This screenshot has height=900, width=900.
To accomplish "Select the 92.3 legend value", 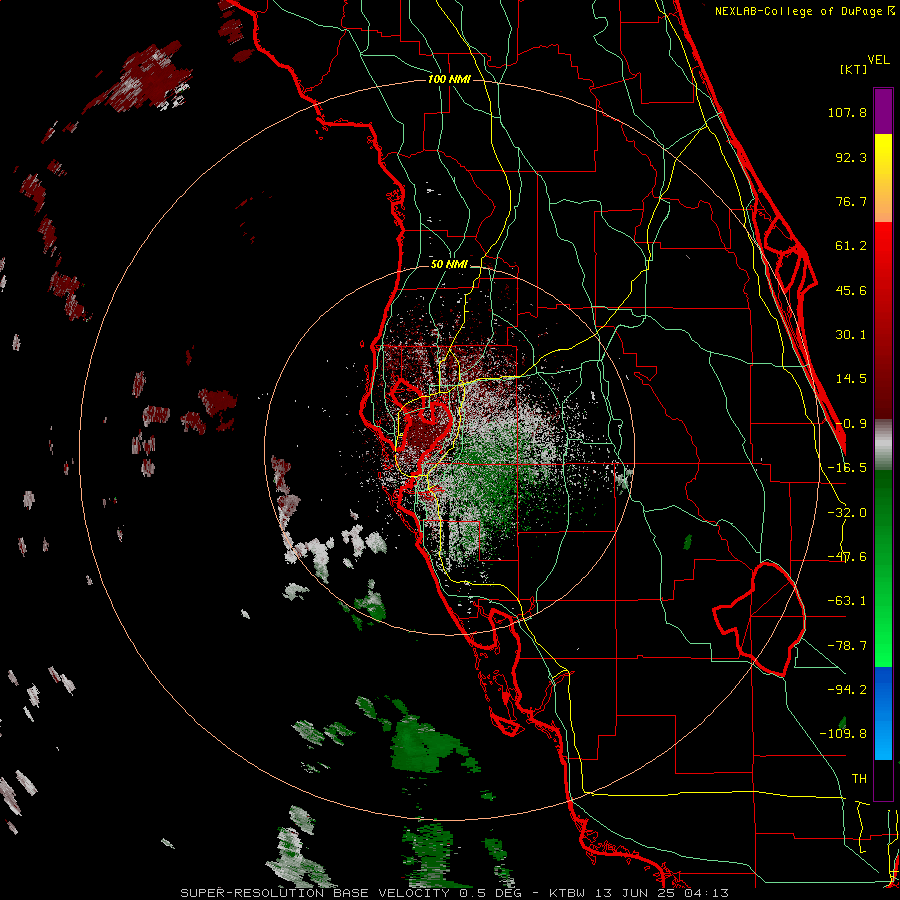I will click(851, 157).
